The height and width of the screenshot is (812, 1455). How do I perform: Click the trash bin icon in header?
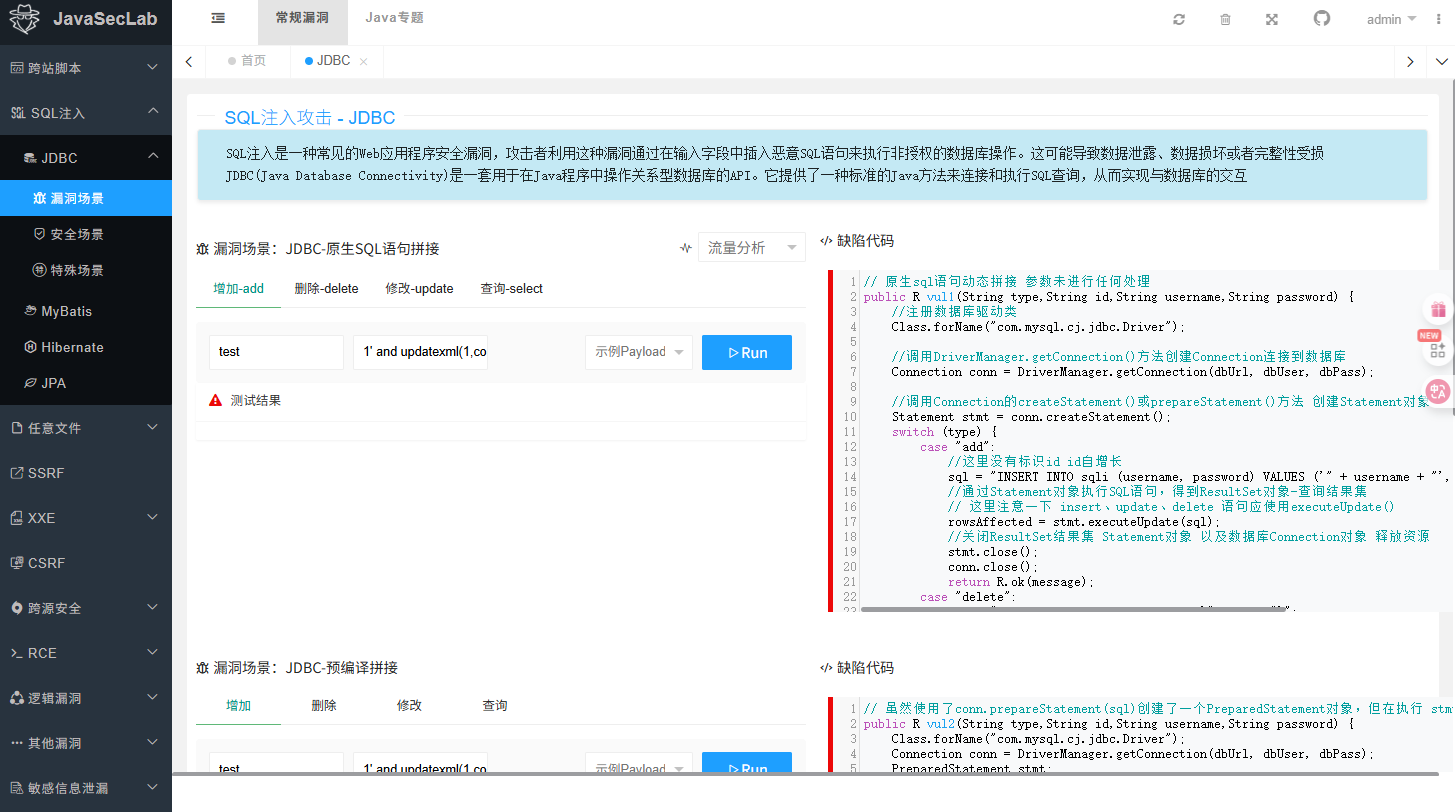(1225, 19)
